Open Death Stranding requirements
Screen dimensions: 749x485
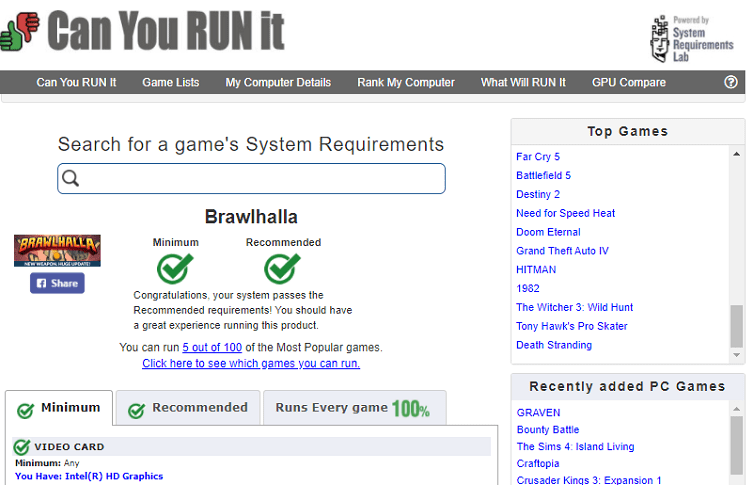coord(554,345)
